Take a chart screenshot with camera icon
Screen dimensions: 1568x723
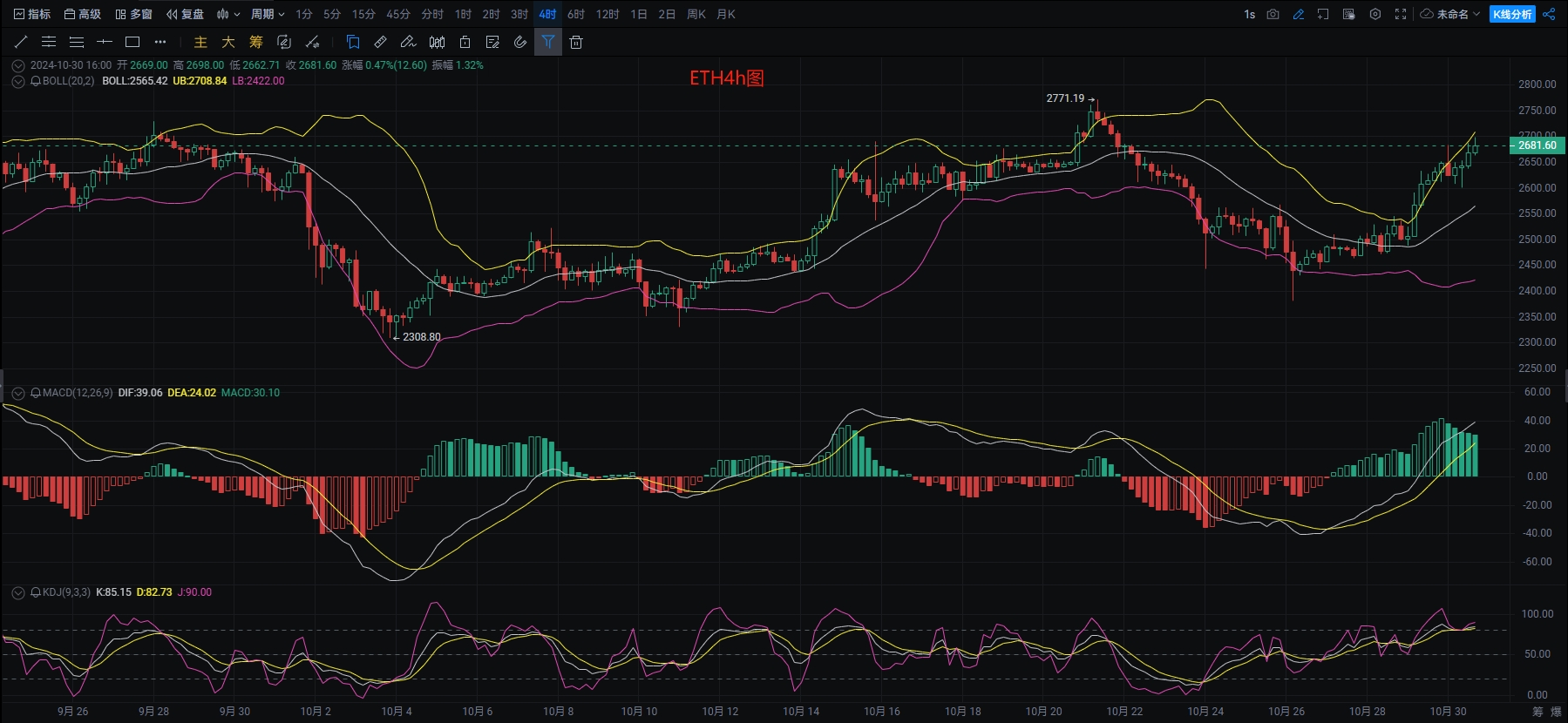[1273, 14]
